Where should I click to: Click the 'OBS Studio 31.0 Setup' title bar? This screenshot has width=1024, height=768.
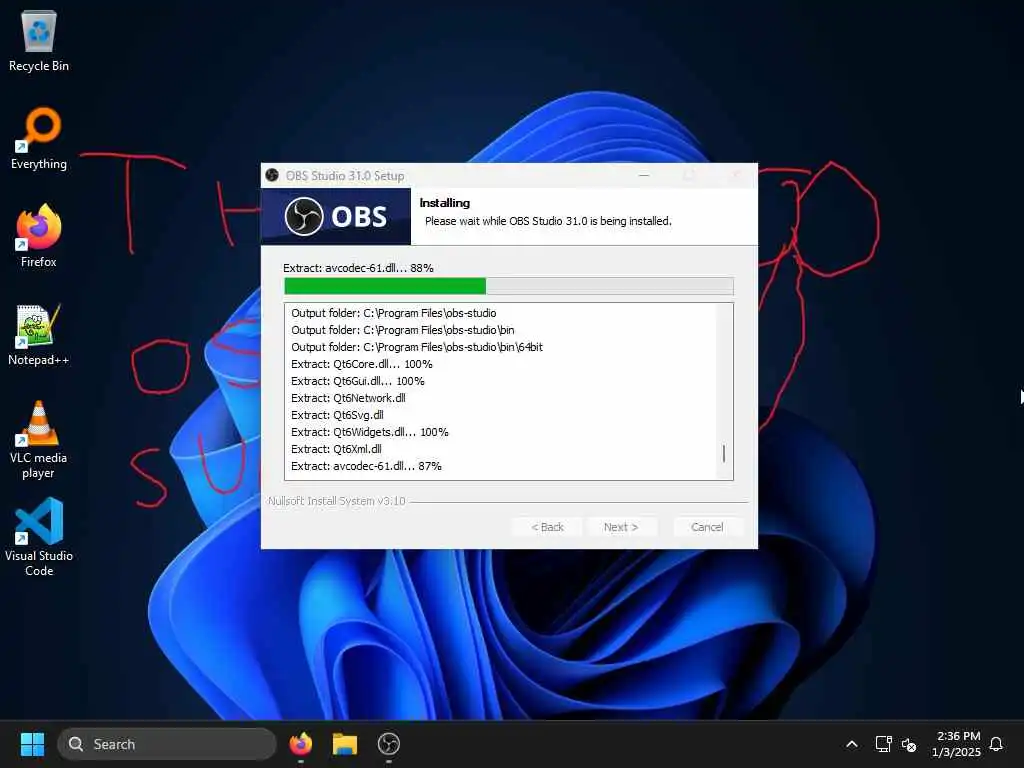(x=345, y=175)
